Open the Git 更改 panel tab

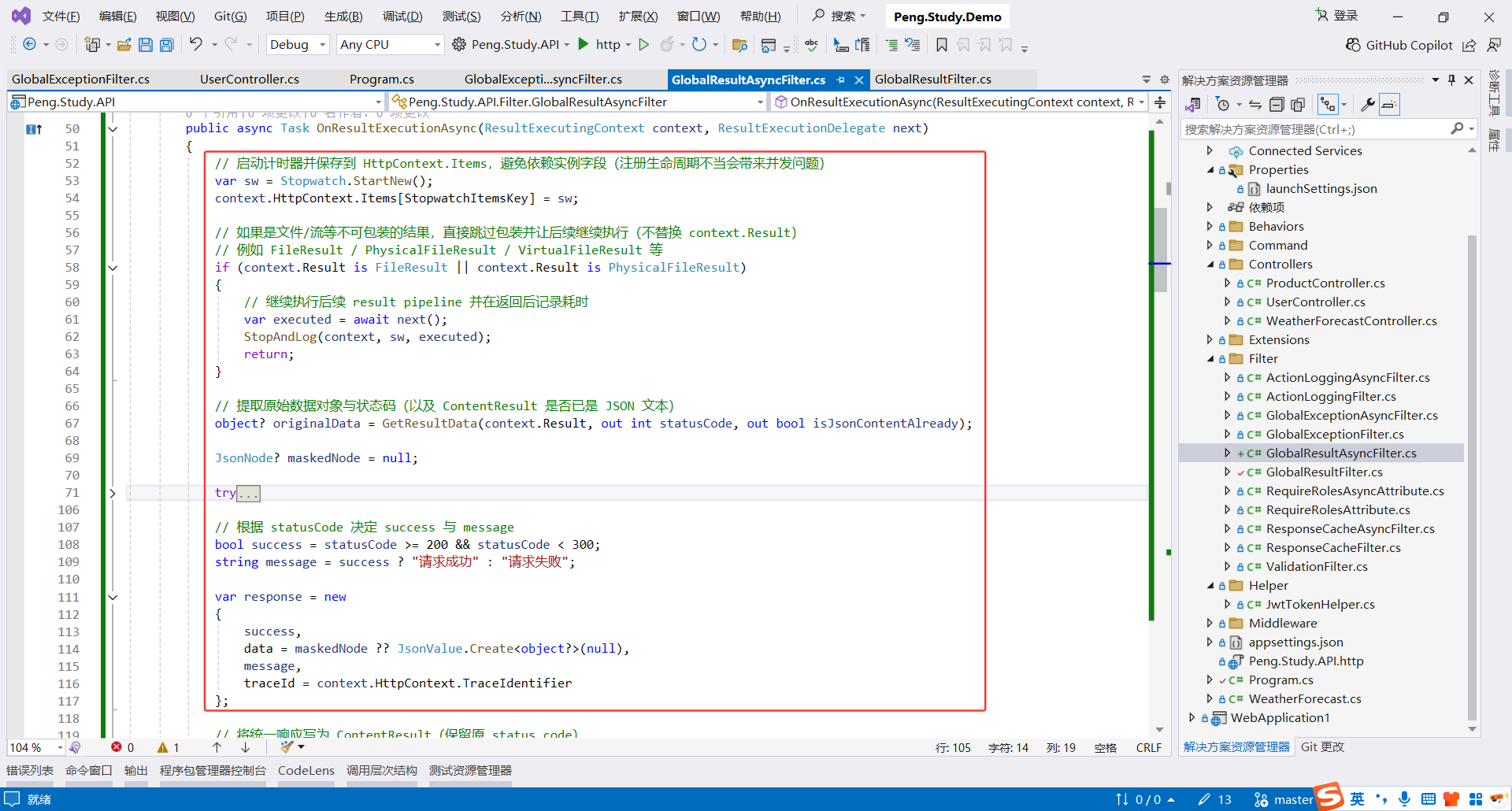(x=1322, y=747)
